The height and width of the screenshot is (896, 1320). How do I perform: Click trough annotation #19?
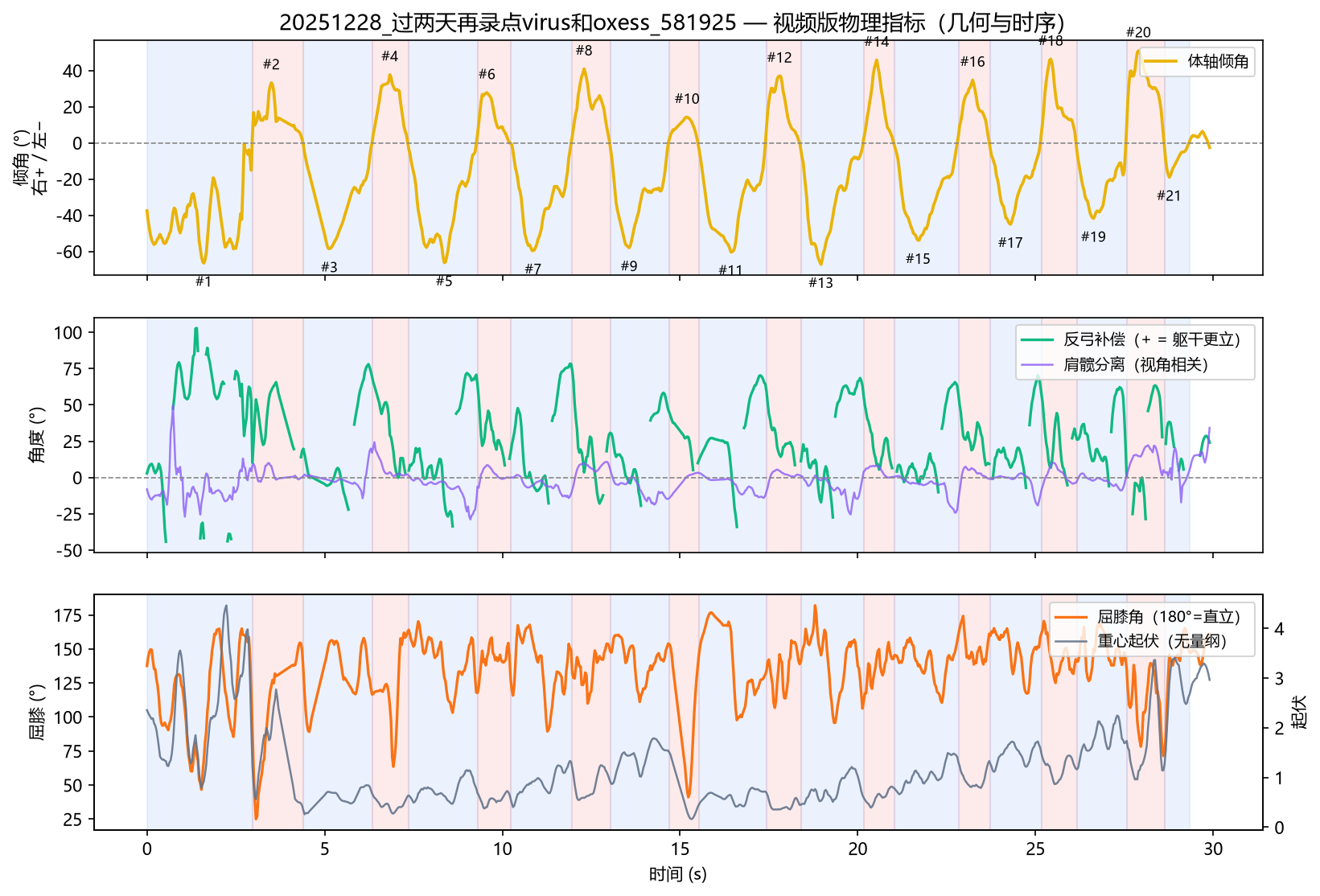tap(1093, 236)
